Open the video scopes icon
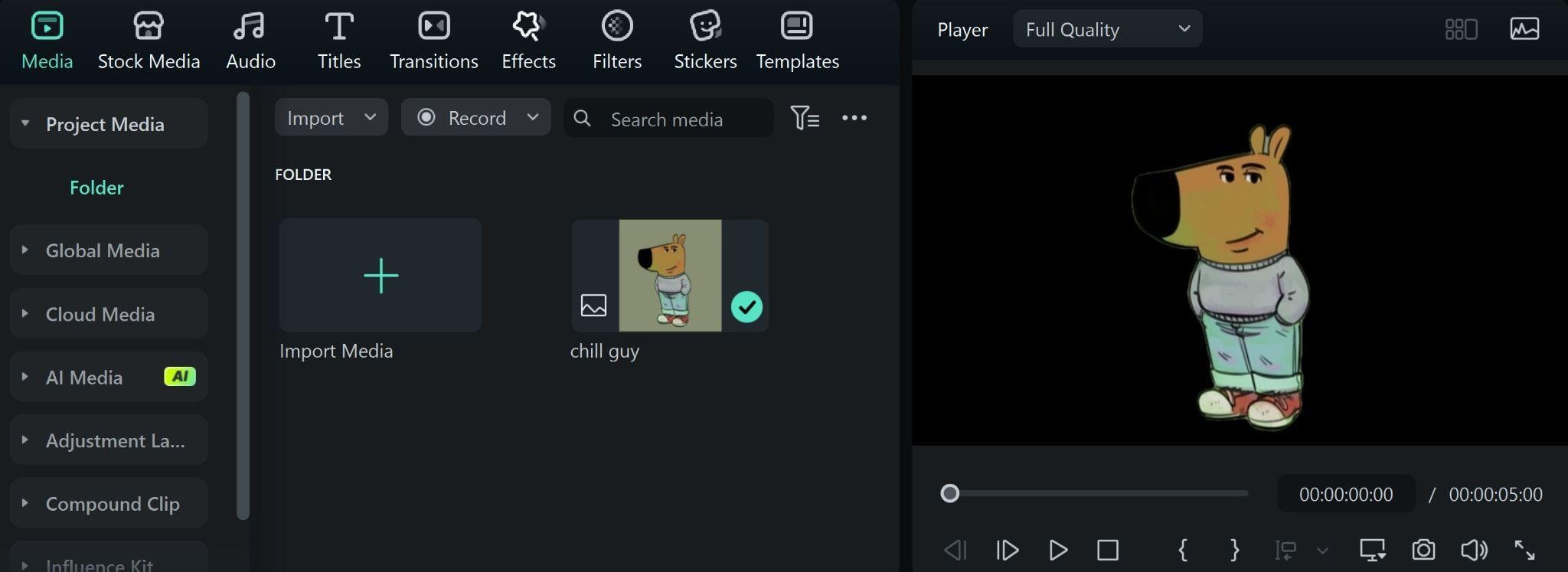The image size is (1568, 572). pyautogui.click(x=1524, y=29)
